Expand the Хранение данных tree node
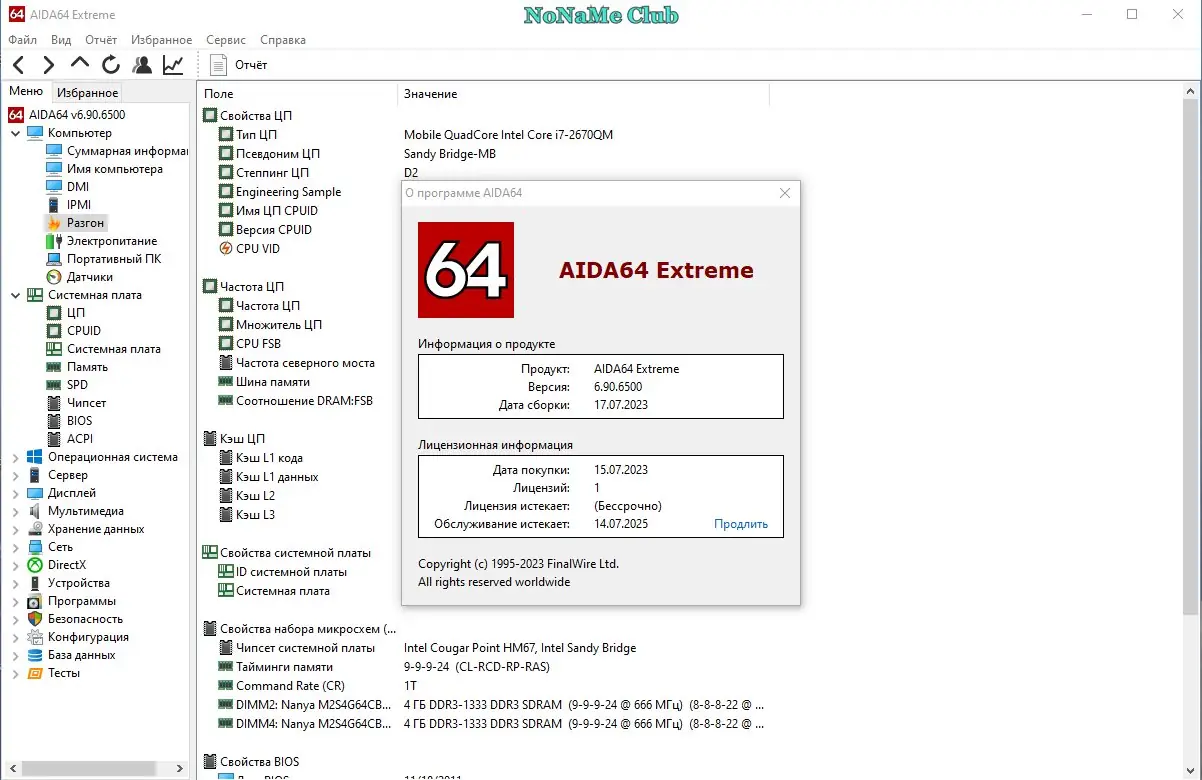Screen dimensions: 1202x780 [15, 529]
